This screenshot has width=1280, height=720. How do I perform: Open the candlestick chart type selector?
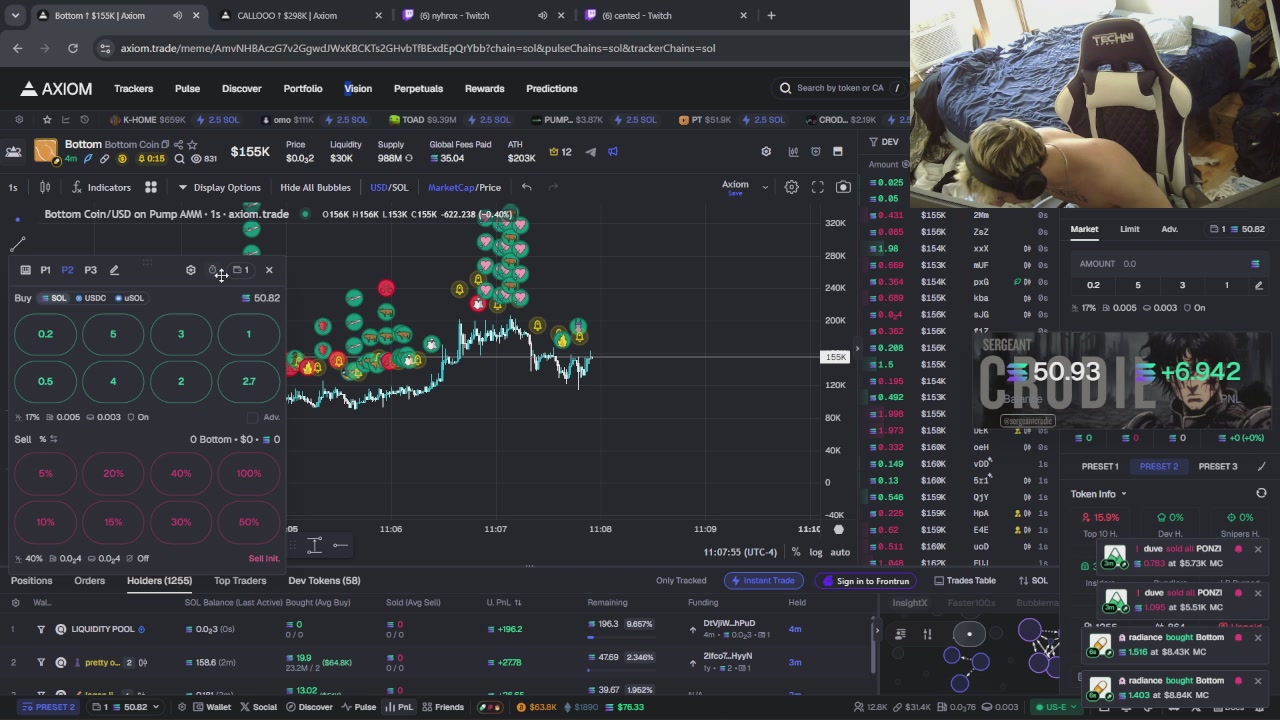pos(45,187)
